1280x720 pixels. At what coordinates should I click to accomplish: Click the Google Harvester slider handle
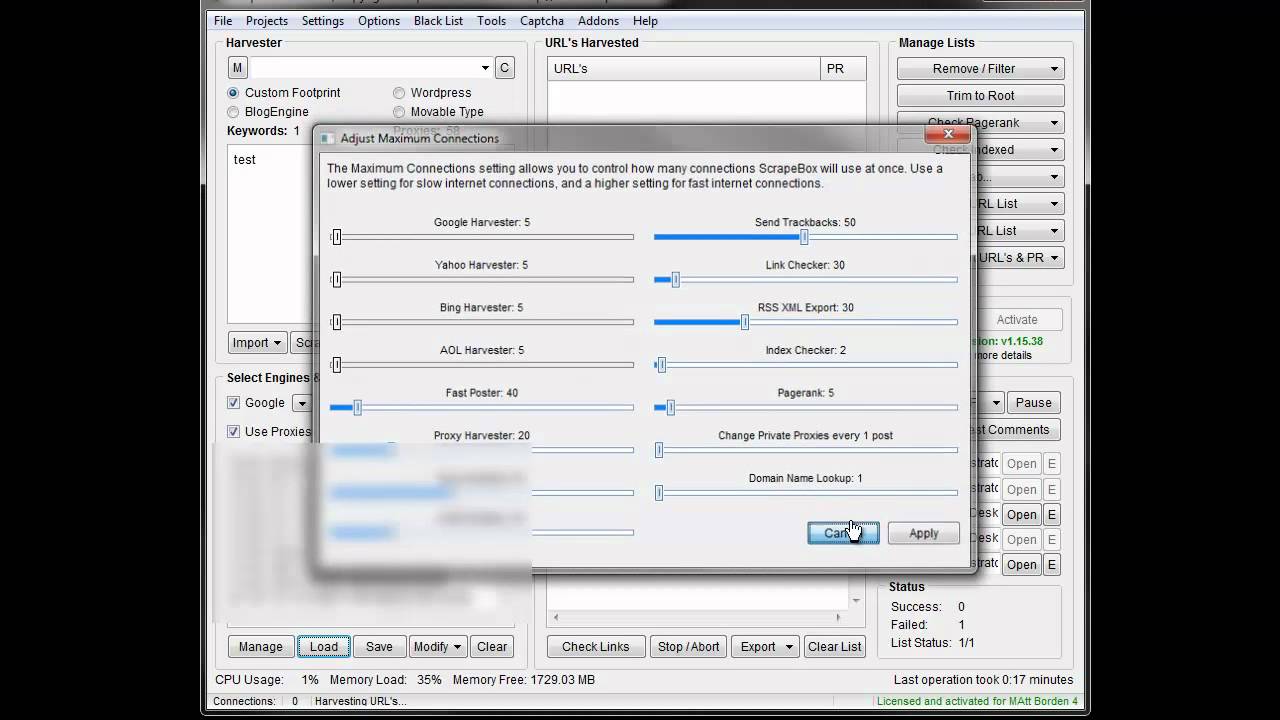click(x=337, y=237)
